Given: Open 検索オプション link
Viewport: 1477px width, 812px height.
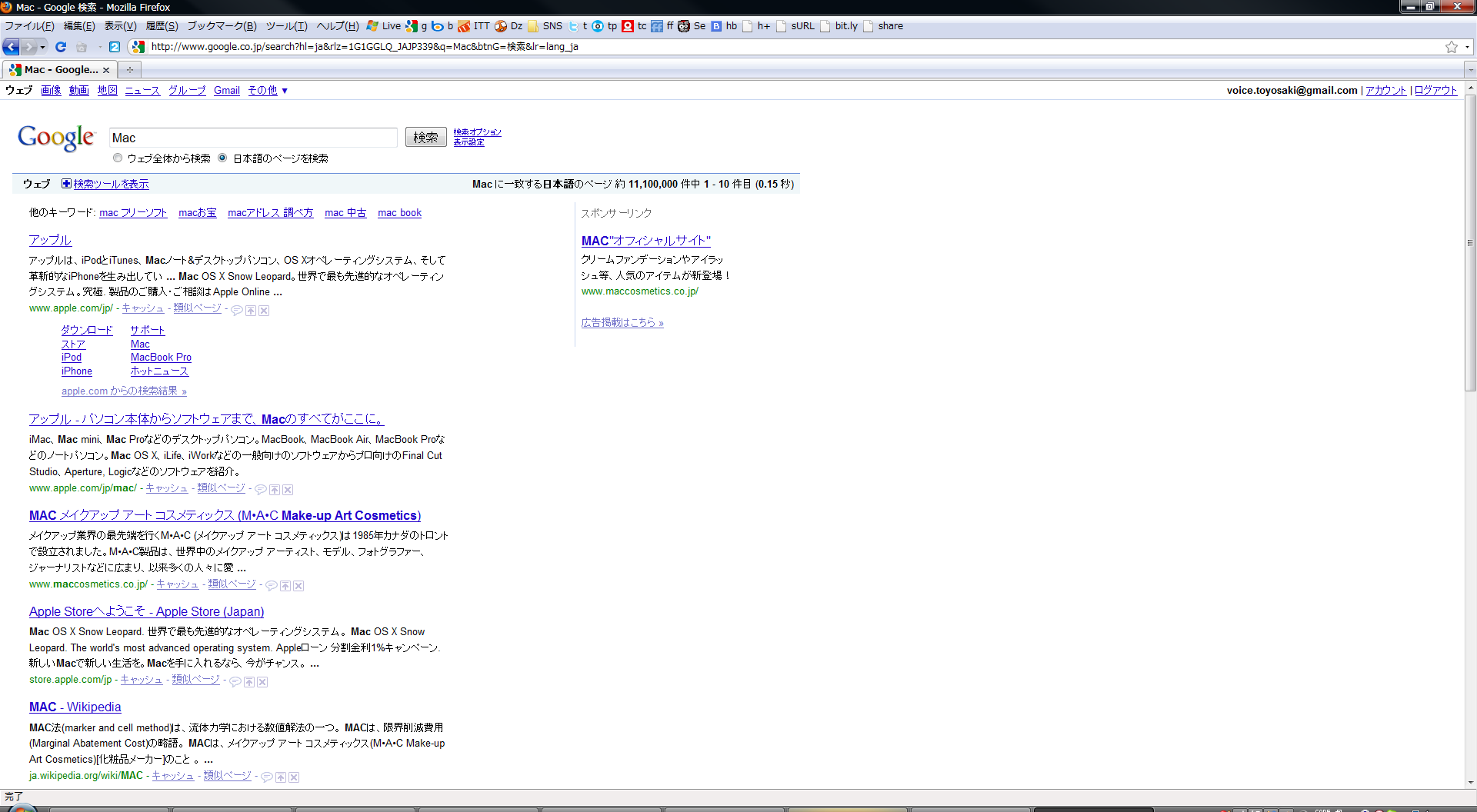Looking at the screenshot, I should 477,132.
